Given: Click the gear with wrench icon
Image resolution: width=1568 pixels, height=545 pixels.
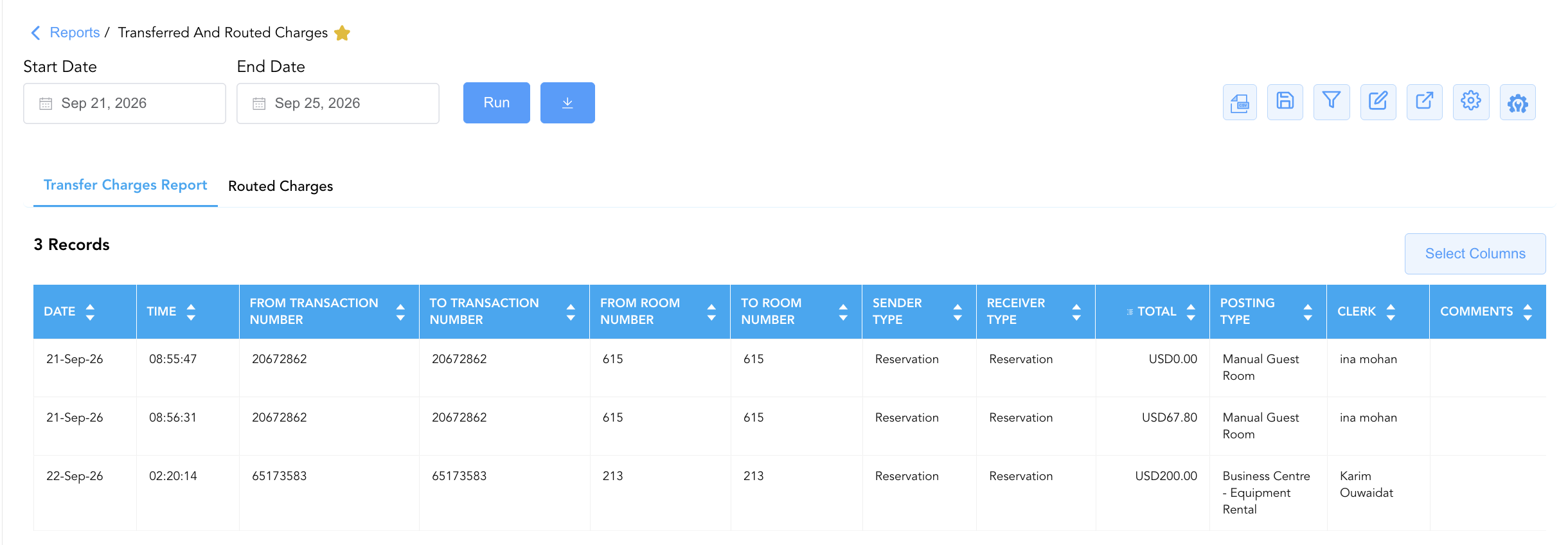Looking at the screenshot, I should click(1518, 102).
